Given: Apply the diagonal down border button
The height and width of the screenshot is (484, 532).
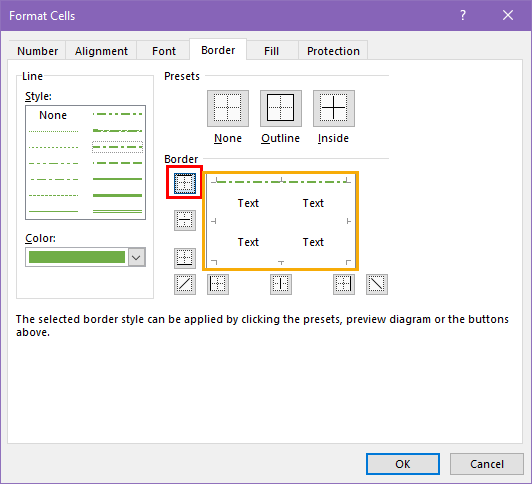Looking at the screenshot, I should [x=377, y=284].
